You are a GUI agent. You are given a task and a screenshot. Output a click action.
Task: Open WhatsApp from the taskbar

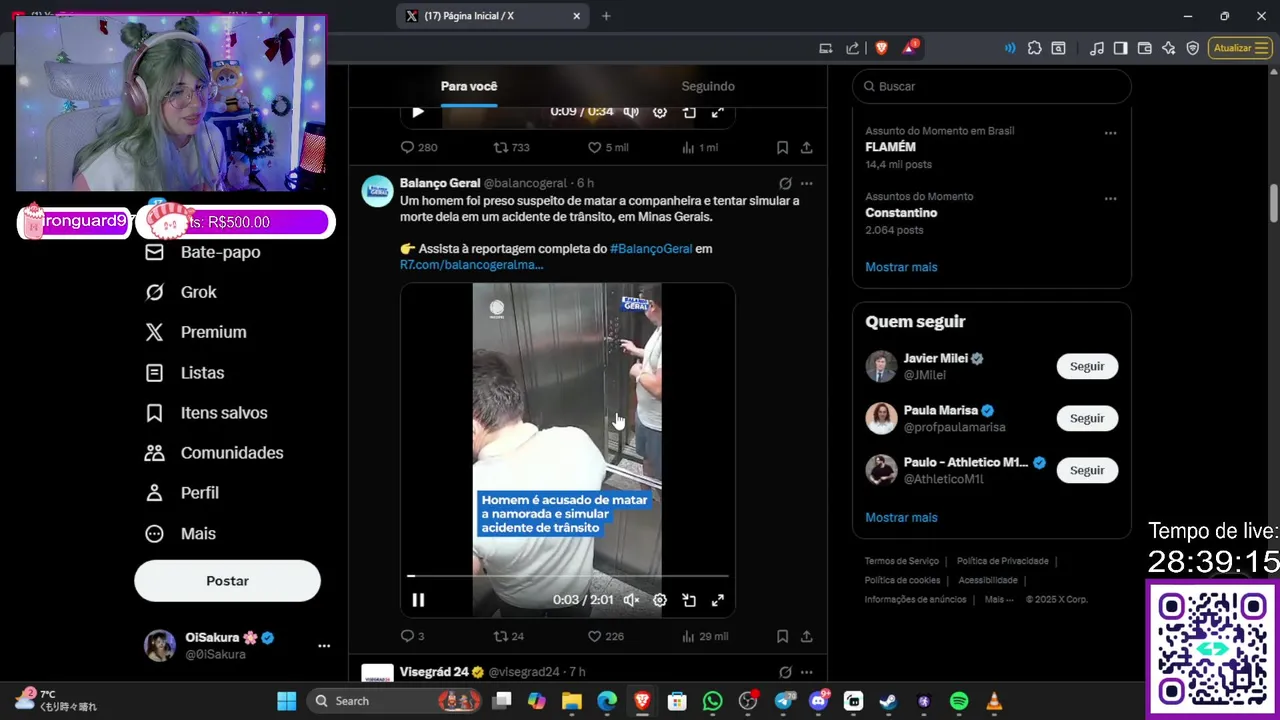pos(712,701)
